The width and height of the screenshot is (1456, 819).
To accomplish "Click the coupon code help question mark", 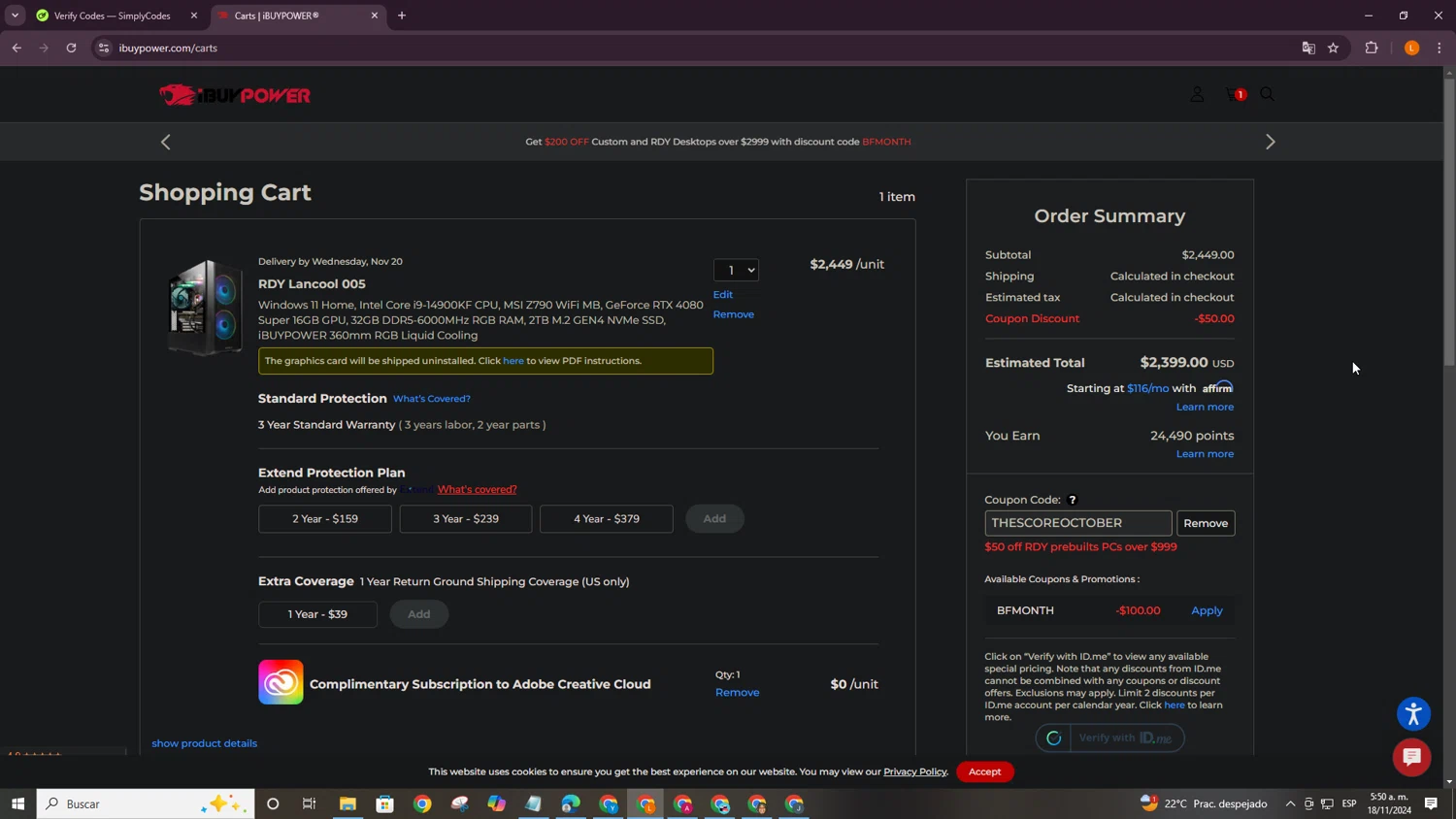I will point(1073,500).
